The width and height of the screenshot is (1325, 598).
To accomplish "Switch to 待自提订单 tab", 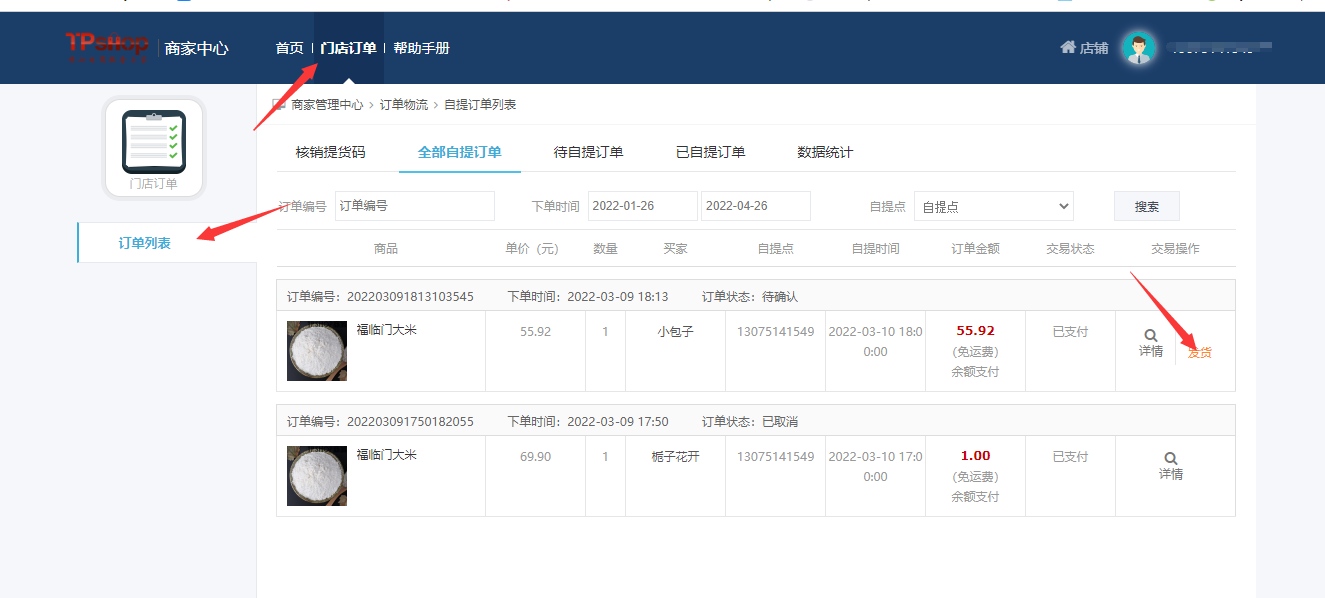I will click(588, 153).
